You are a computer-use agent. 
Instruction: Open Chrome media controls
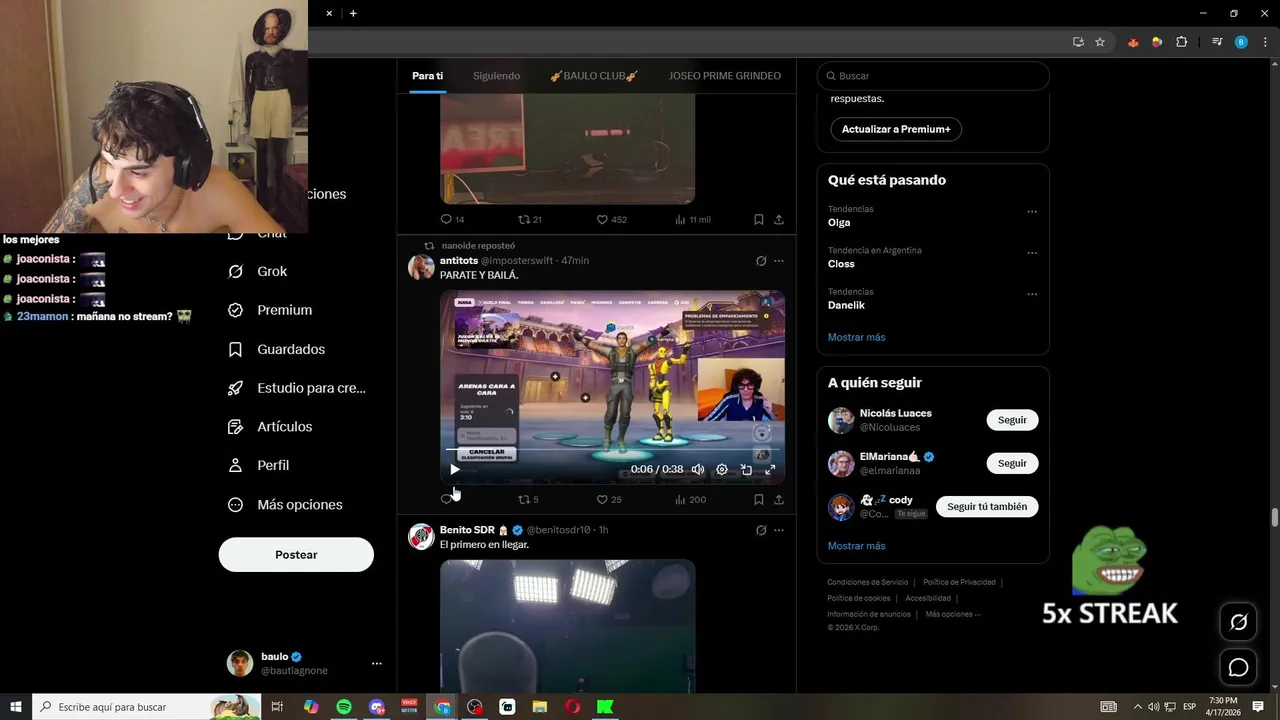1217,42
